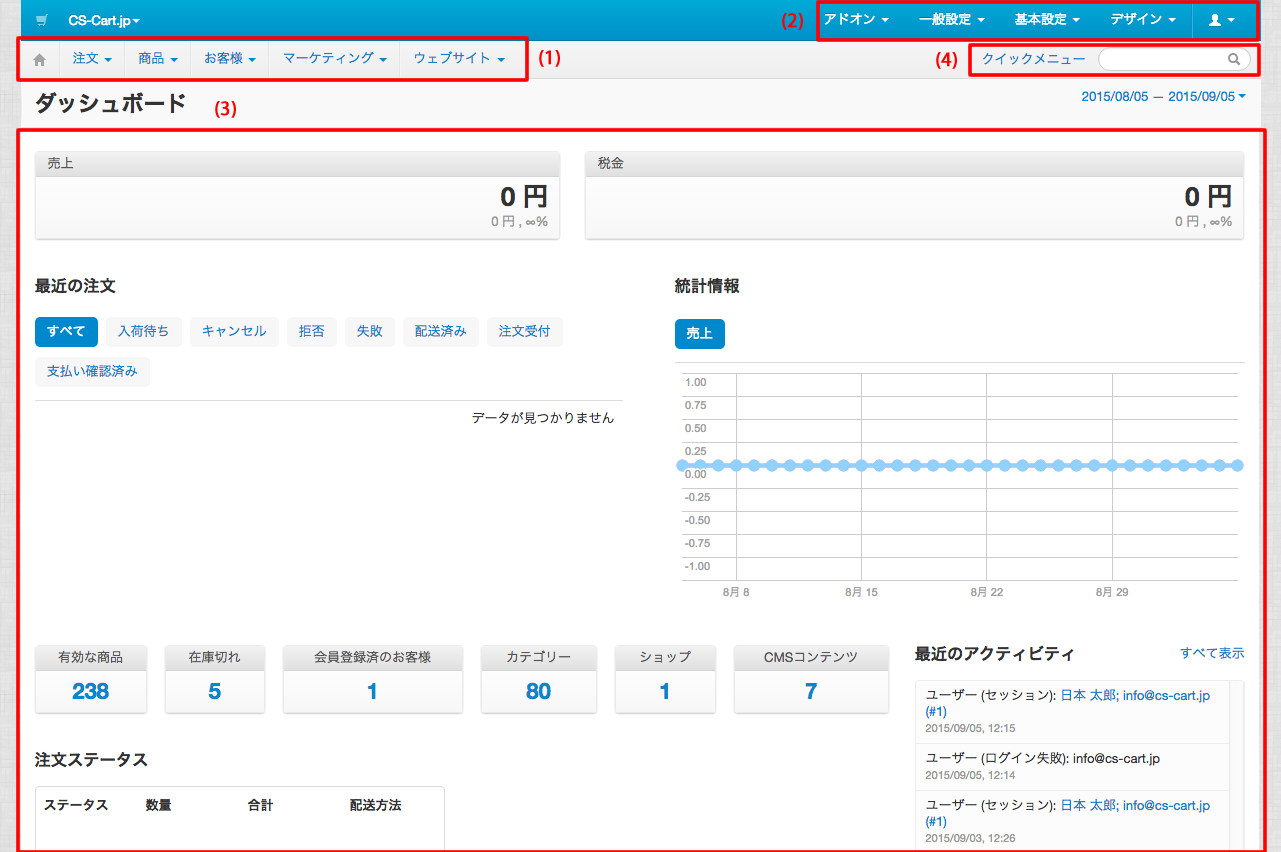Open the 注文 menu
This screenshot has width=1281, height=852.
point(92,59)
